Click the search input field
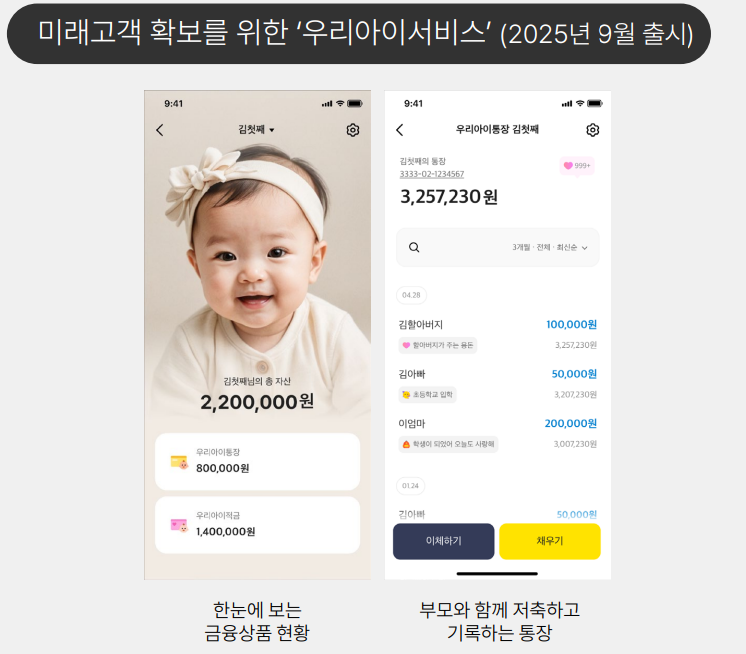Screen dimensions: 746x654 498,247
